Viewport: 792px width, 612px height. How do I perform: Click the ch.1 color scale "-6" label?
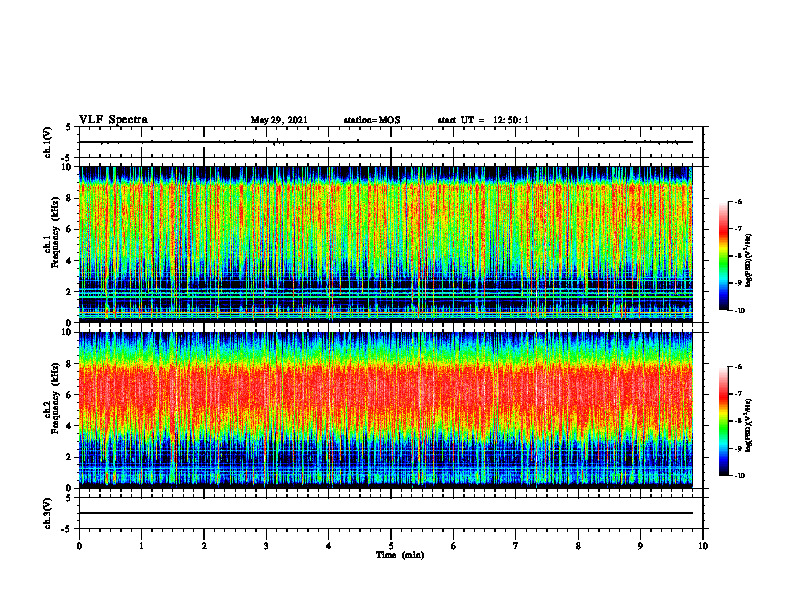point(738,201)
